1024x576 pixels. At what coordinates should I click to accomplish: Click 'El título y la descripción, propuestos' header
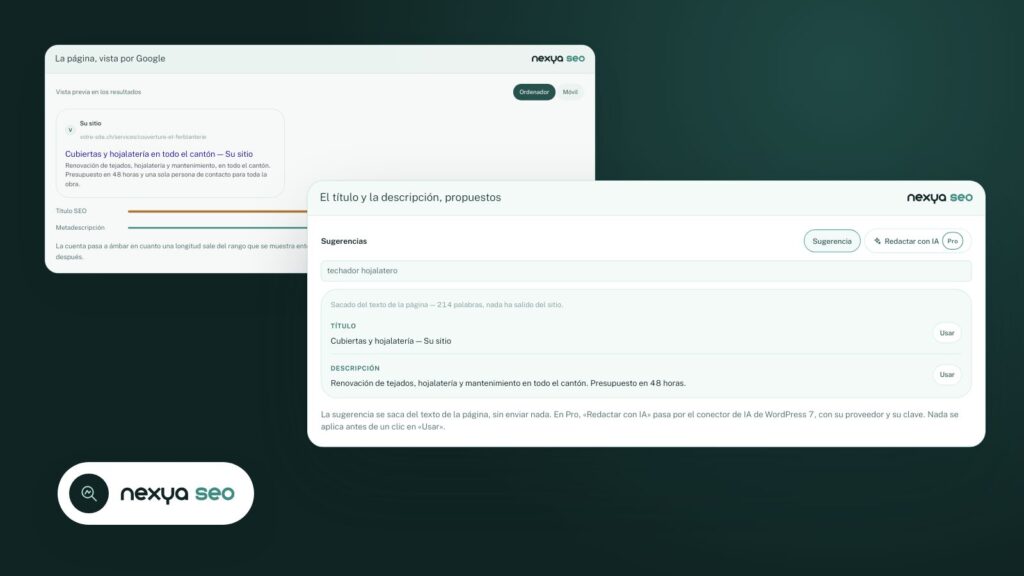coord(410,197)
